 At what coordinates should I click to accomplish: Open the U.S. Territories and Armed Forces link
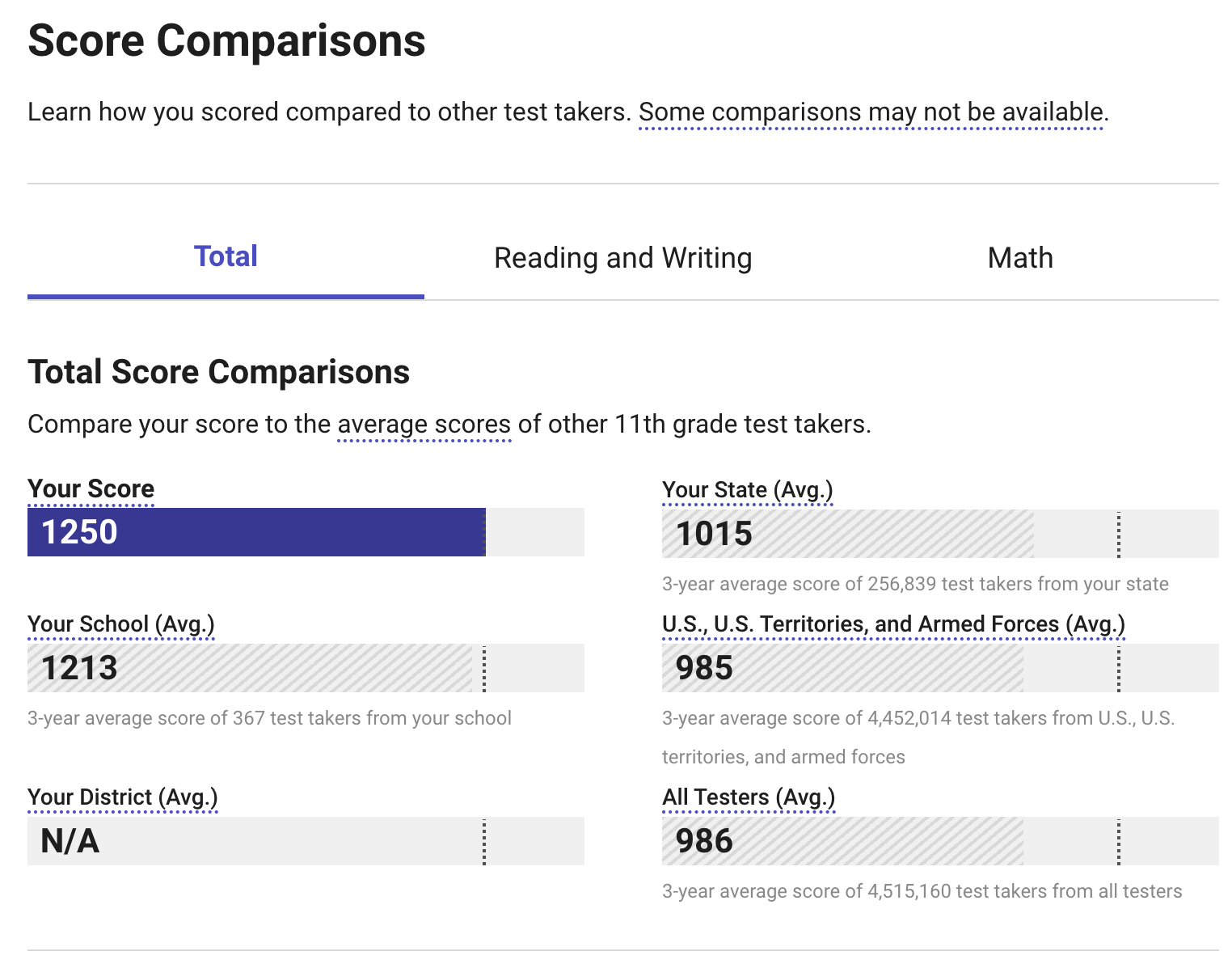893,624
